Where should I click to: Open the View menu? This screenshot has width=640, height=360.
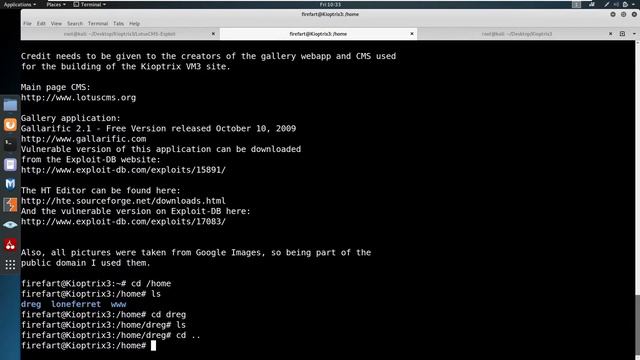(x=56, y=24)
